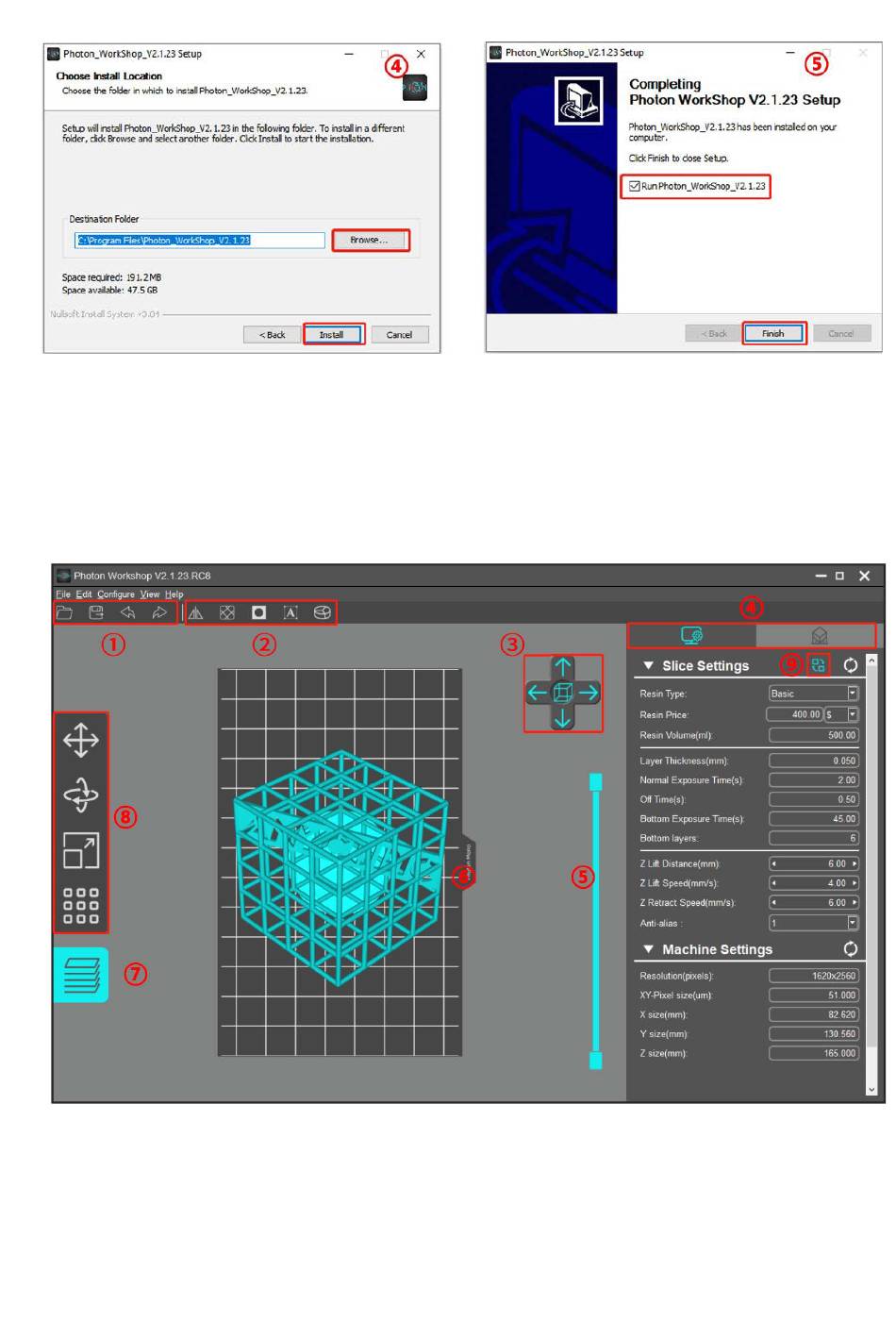Click the Resin Volume(ml) field

pyautogui.click(x=814, y=735)
